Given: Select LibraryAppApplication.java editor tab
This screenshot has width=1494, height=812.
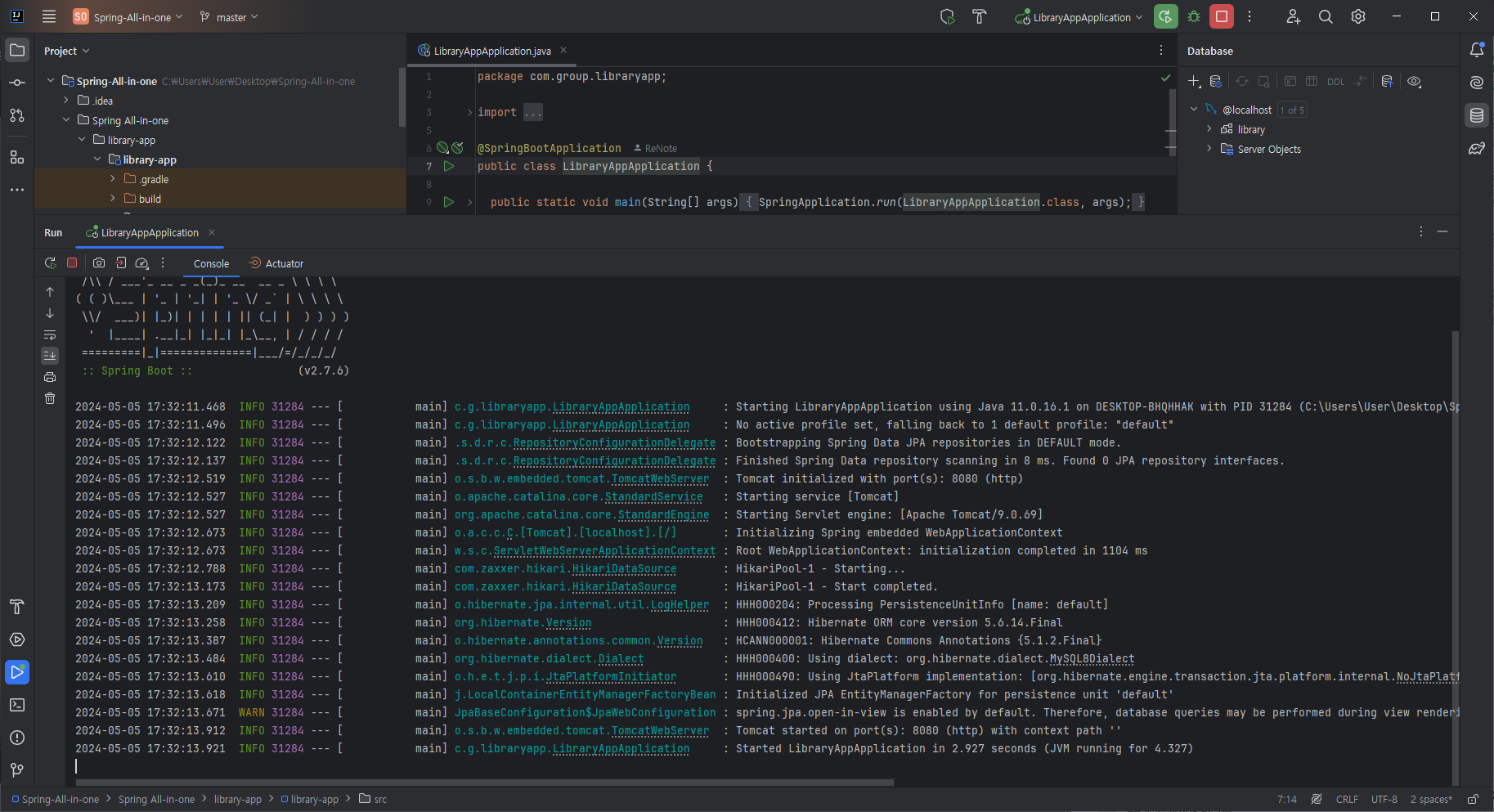Looking at the screenshot, I should [x=492, y=51].
